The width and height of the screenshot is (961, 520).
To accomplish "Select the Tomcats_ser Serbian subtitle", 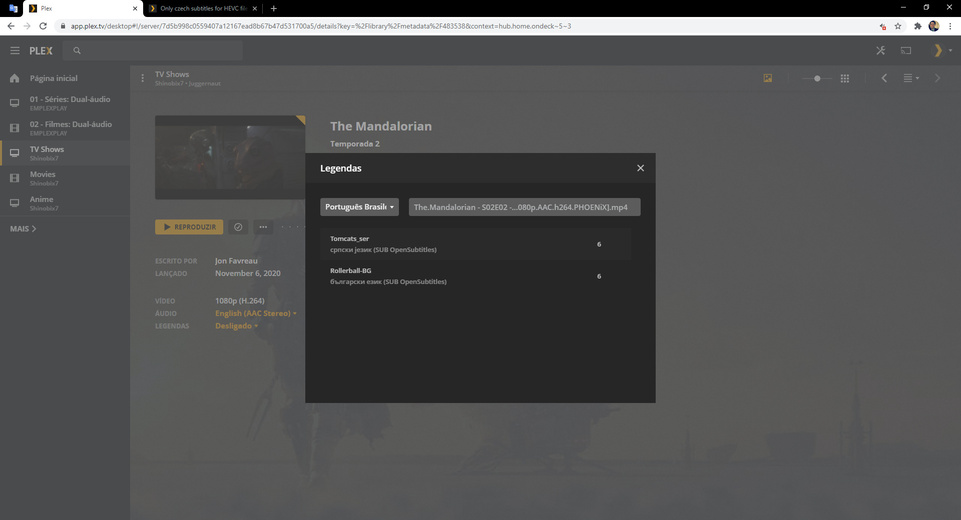I will point(476,244).
